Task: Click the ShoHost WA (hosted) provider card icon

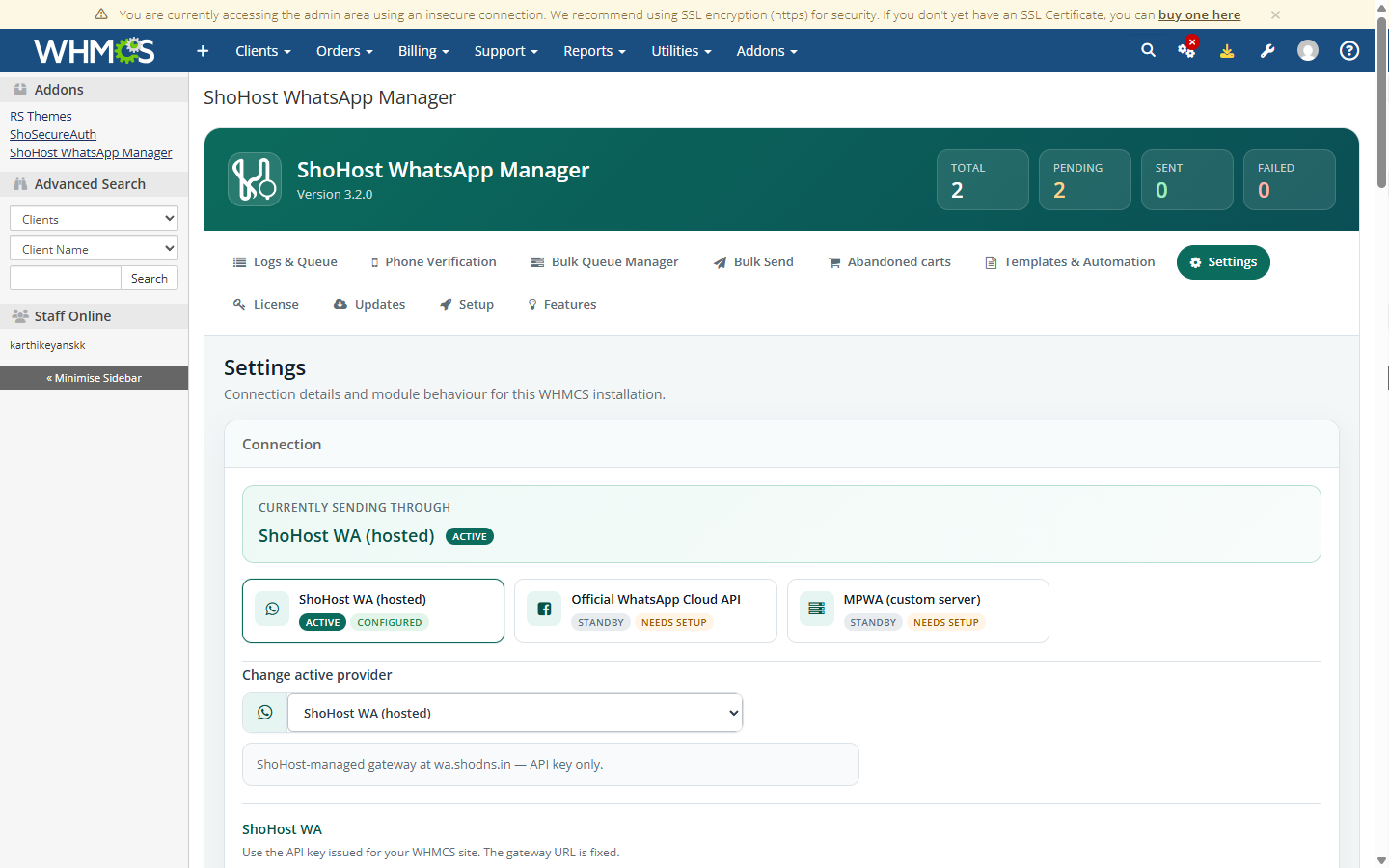Action: (x=272, y=609)
